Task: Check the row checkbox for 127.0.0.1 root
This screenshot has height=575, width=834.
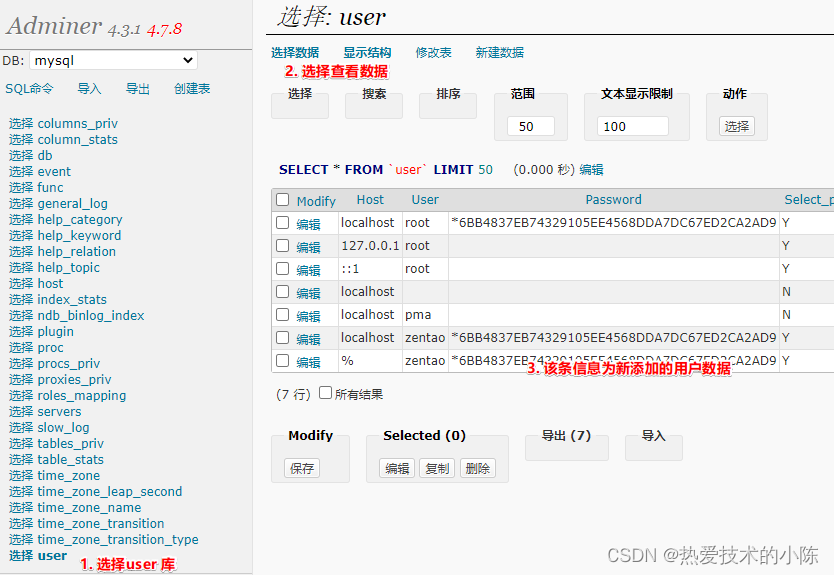Action: (282, 246)
